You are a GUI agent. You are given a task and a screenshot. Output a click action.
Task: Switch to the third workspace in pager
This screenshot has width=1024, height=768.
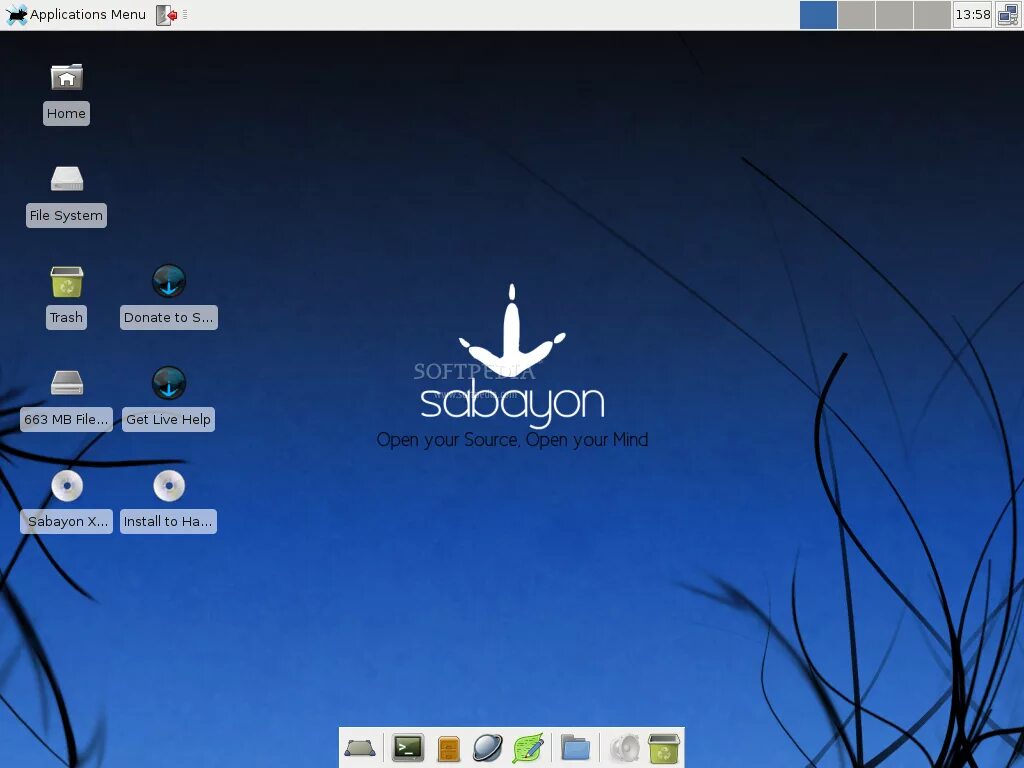point(893,14)
